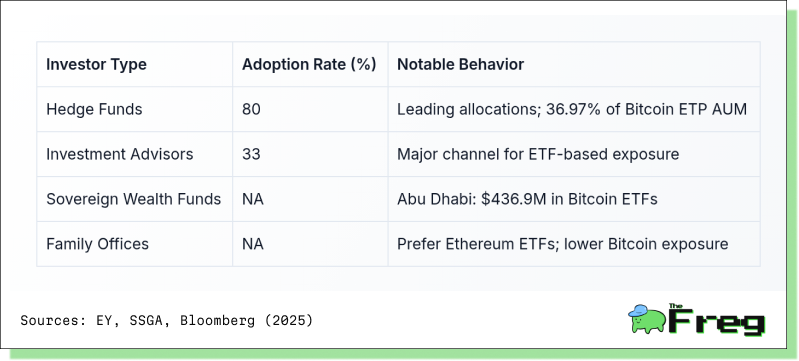Click the NA cell for Family Offices

253,244
